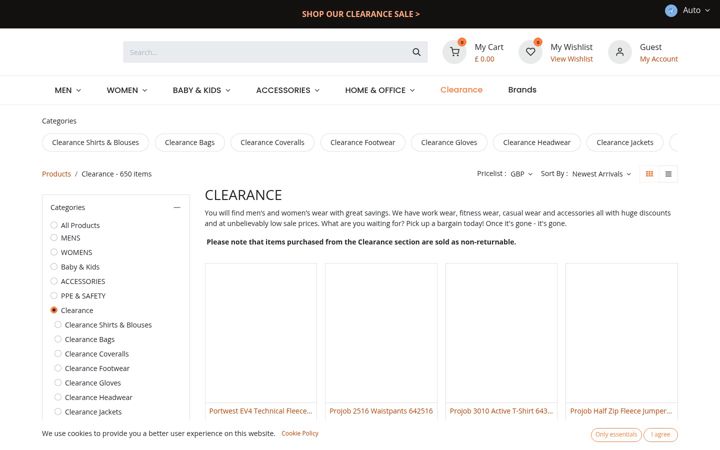
Task: Open the My Account link
Action: pyautogui.click(x=659, y=59)
